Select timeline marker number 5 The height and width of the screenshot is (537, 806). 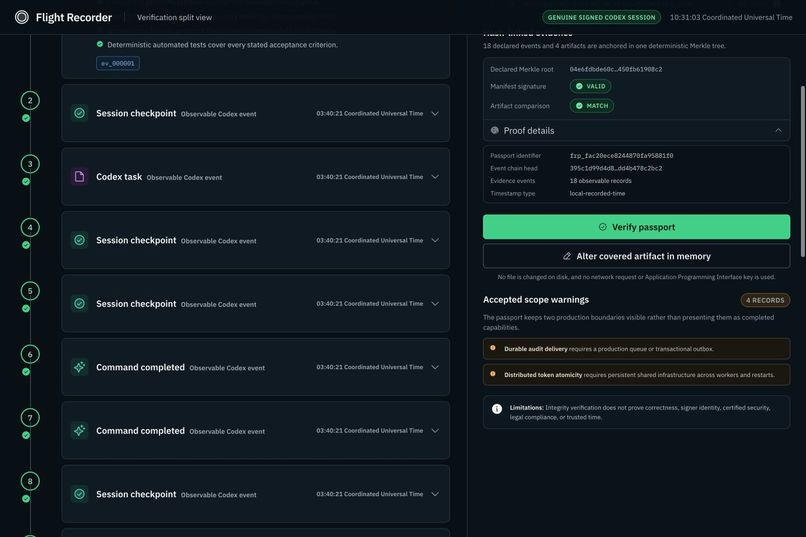(30, 291)
